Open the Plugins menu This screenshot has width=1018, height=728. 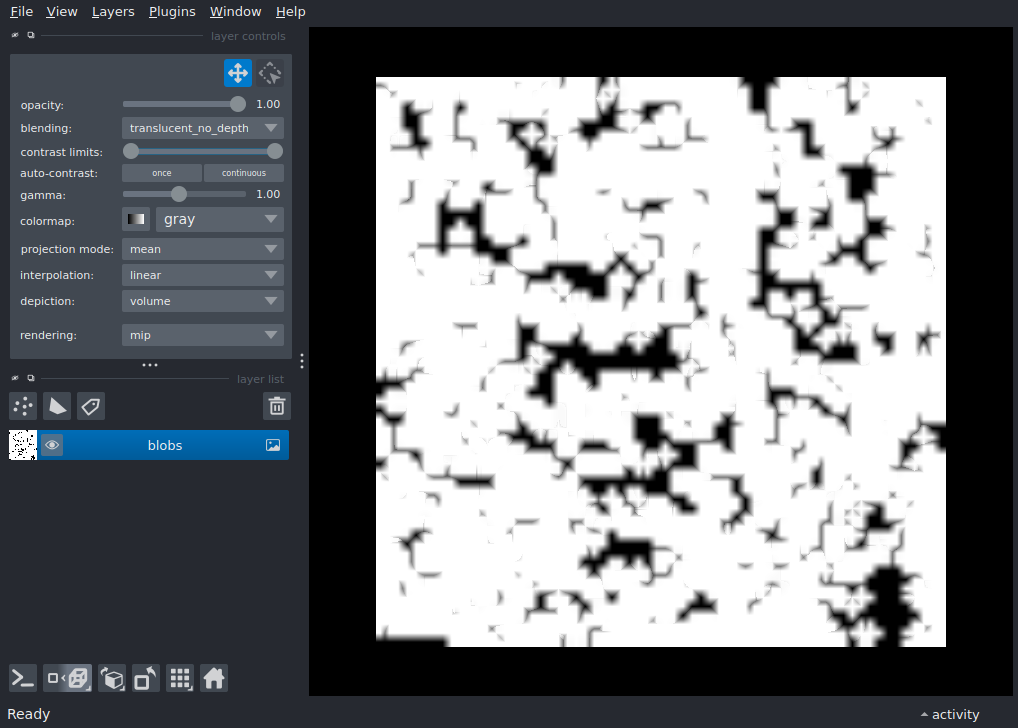[x=171, y=11]
